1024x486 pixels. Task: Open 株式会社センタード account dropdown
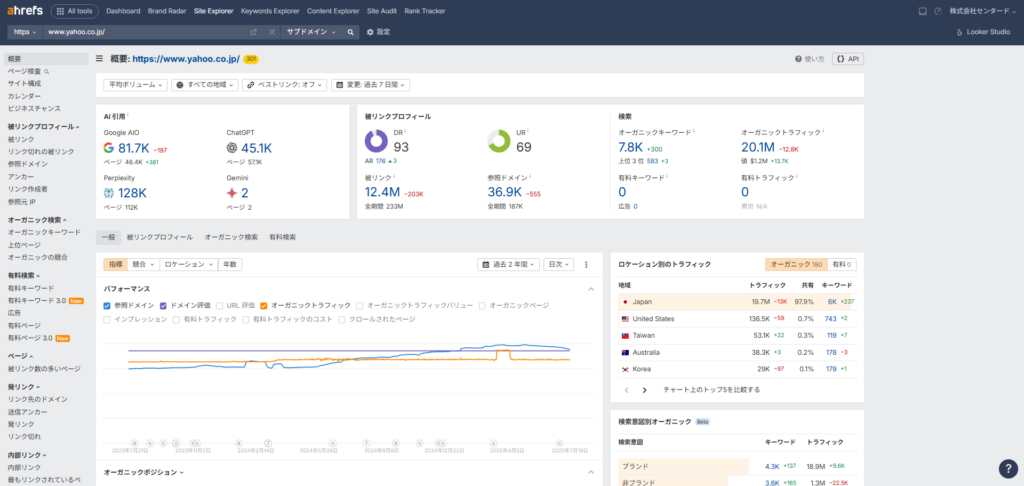[x=983, y=11]
